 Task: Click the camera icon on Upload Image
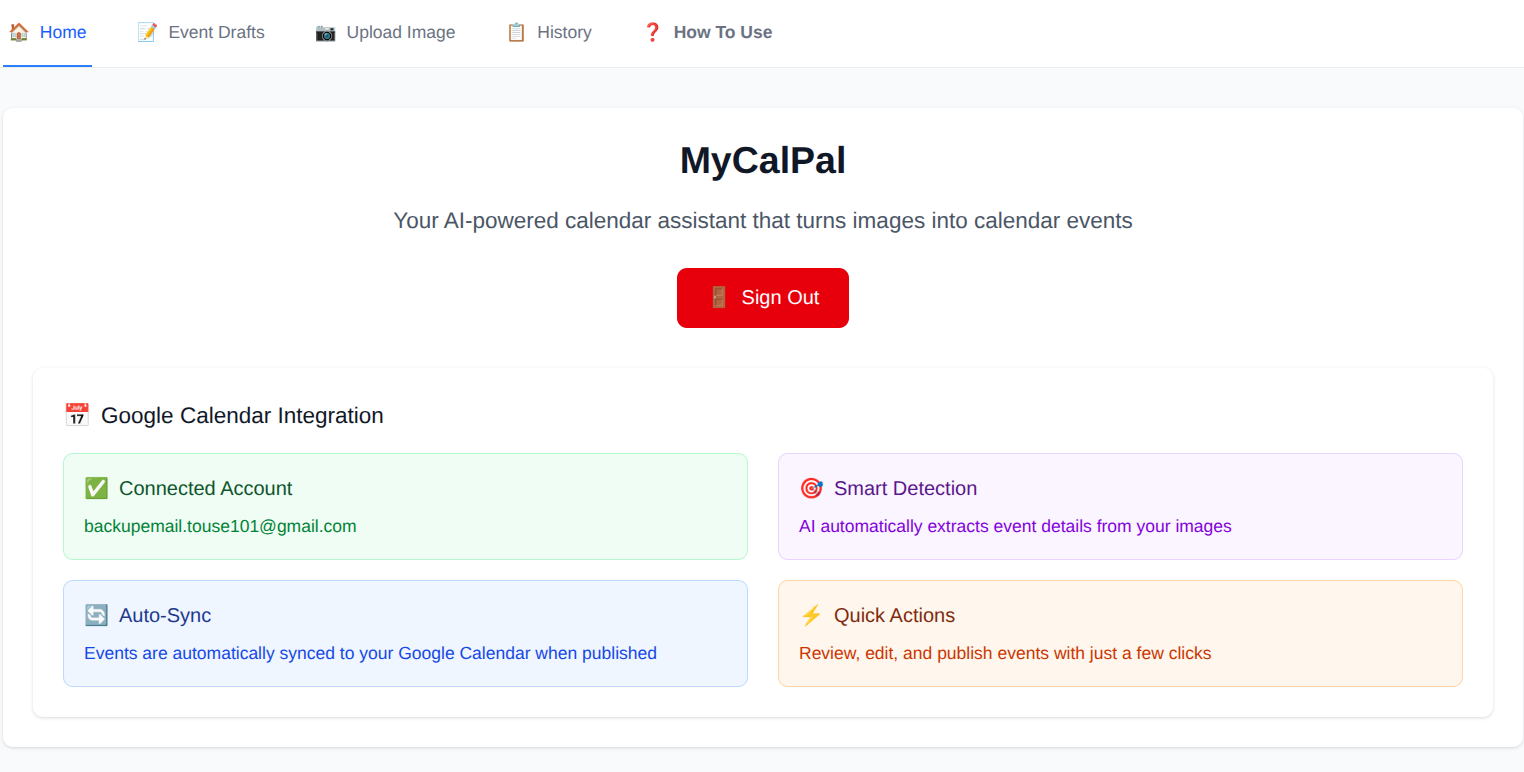[325, 32]
